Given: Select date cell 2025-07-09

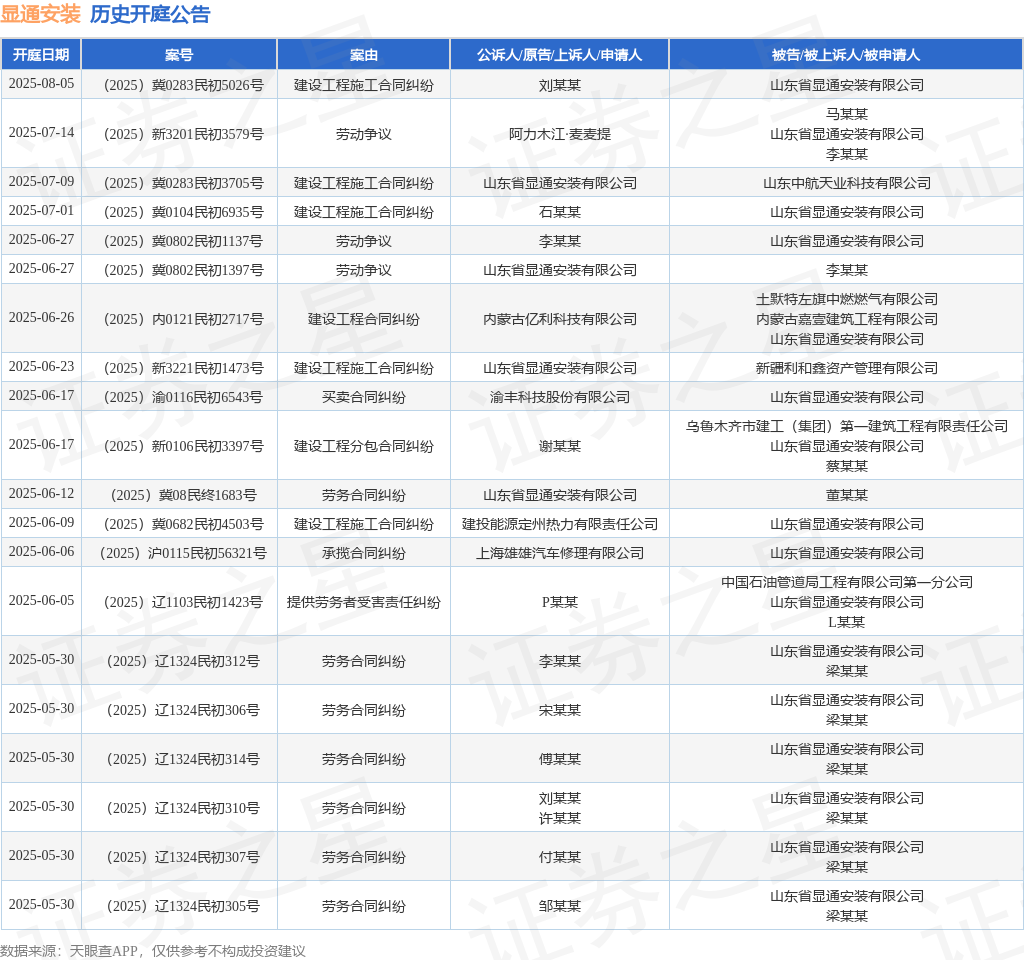Looking at the screenshot, I should click(x=41, y=182).
